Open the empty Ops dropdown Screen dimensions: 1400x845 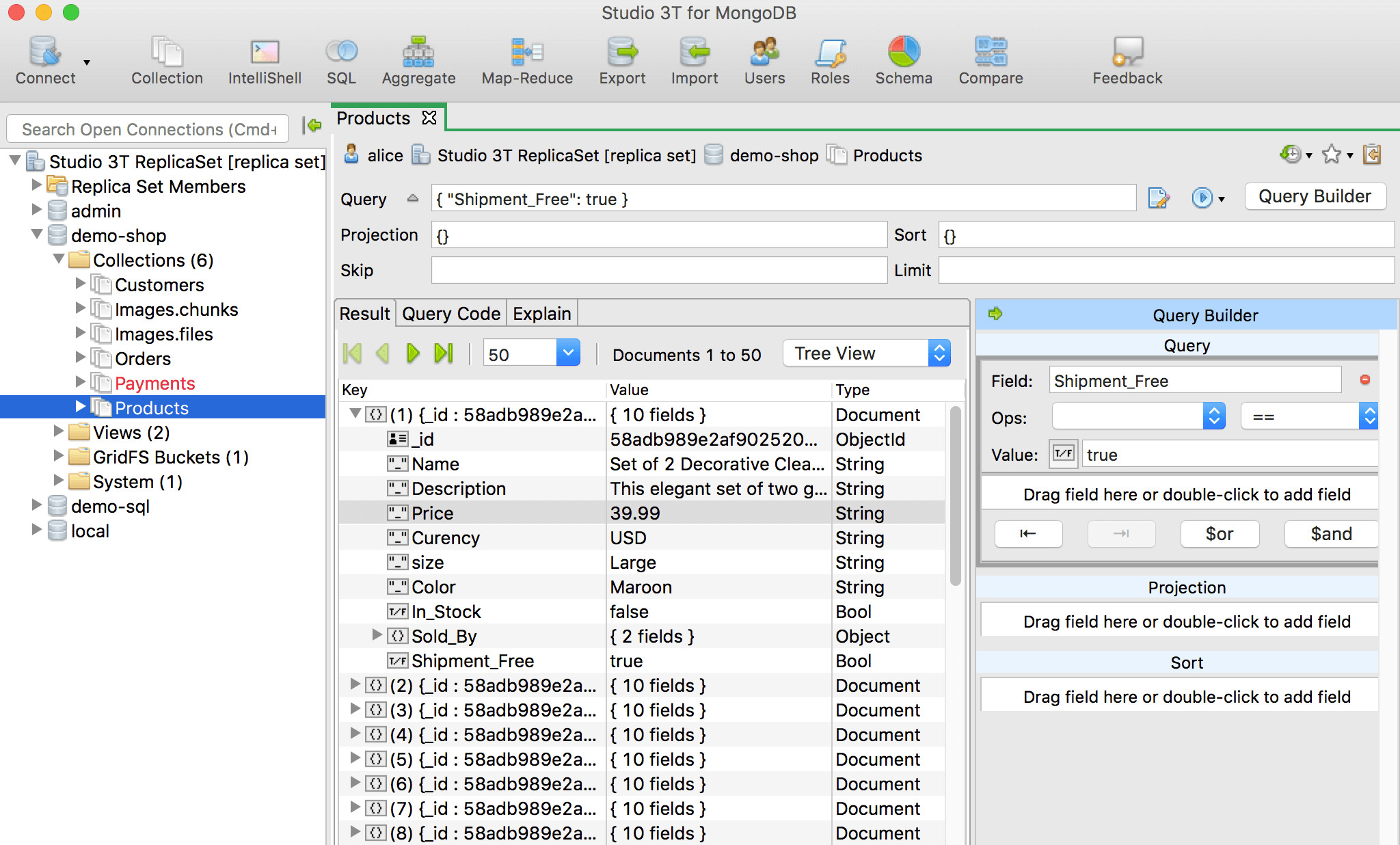click(x=1138, y=416)
